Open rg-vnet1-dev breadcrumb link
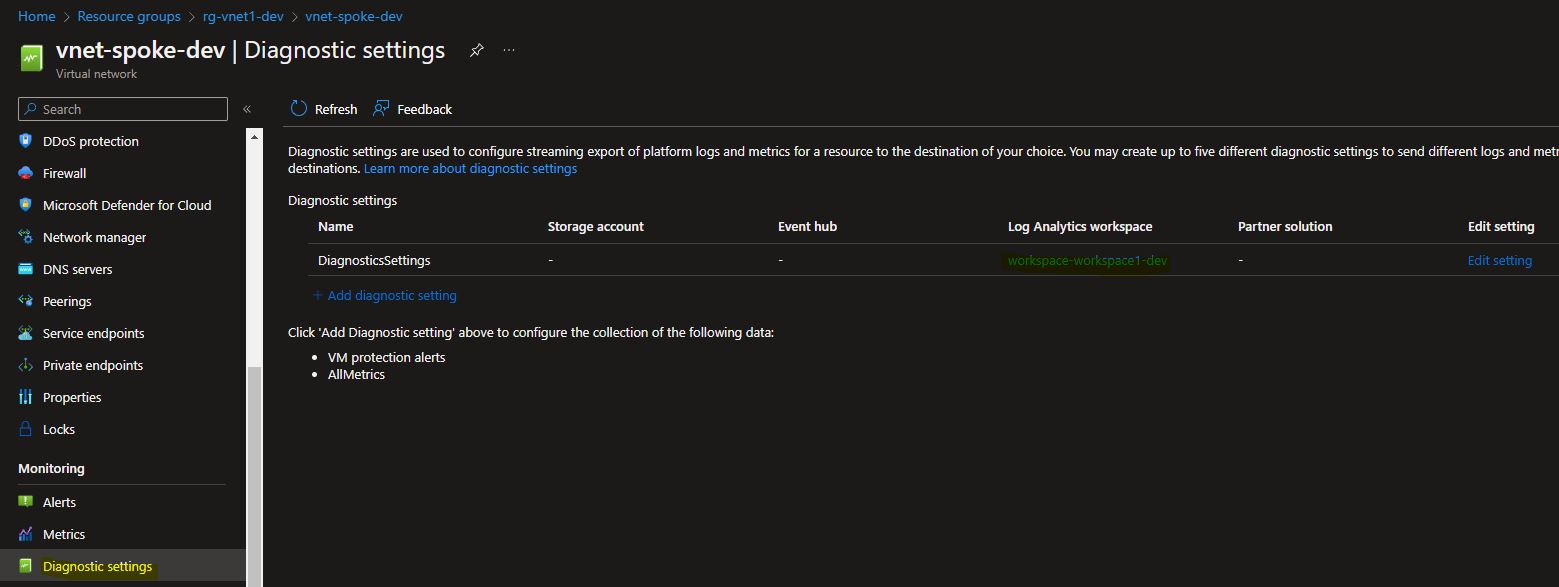 tap(243, 16)
